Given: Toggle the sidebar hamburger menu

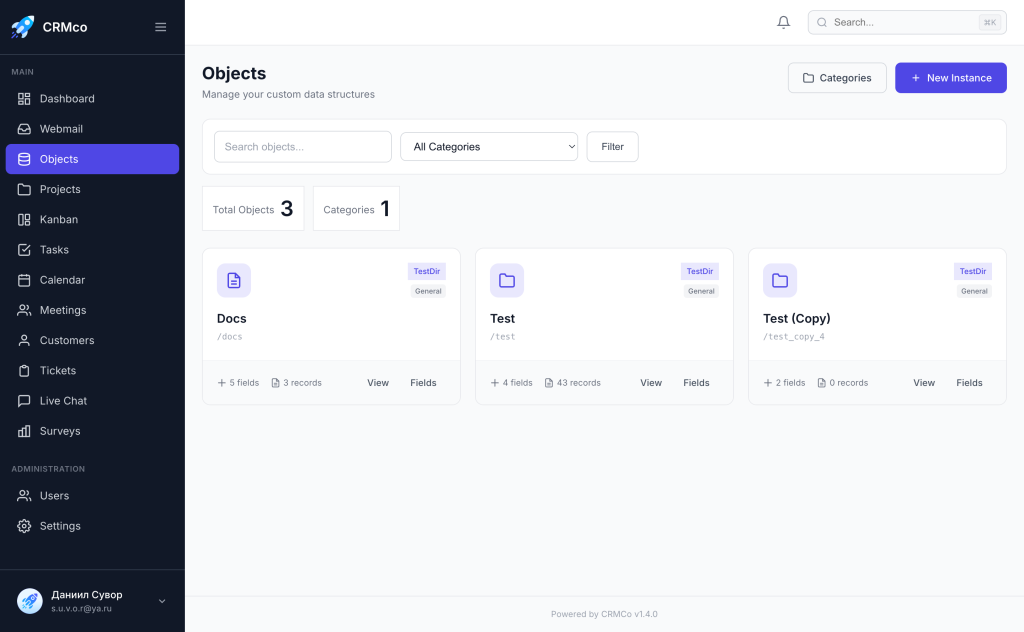Looking at the screenshot, I should click(160, 27).
